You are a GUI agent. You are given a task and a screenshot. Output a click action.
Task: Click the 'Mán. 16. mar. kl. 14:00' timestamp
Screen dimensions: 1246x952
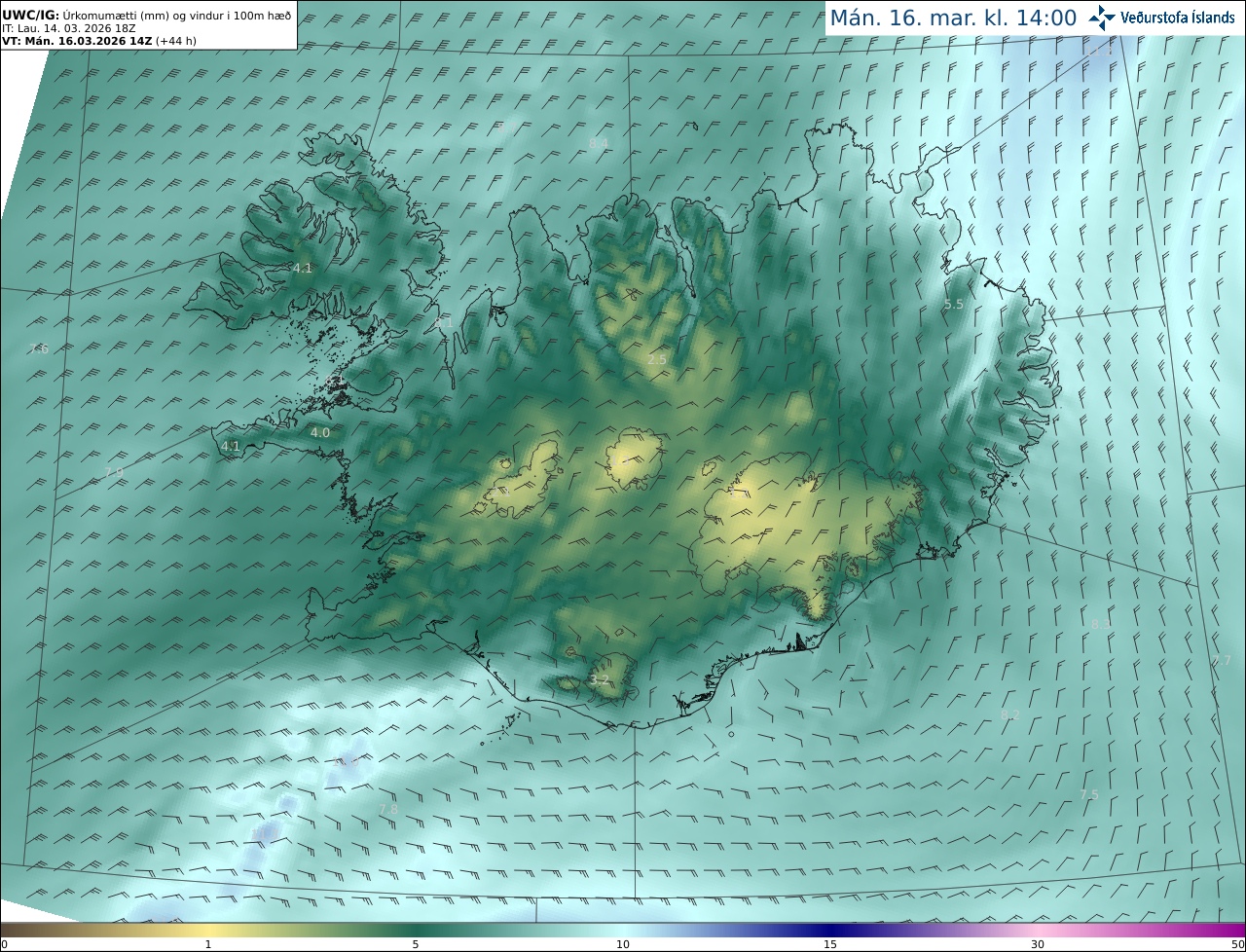point(953,18)
